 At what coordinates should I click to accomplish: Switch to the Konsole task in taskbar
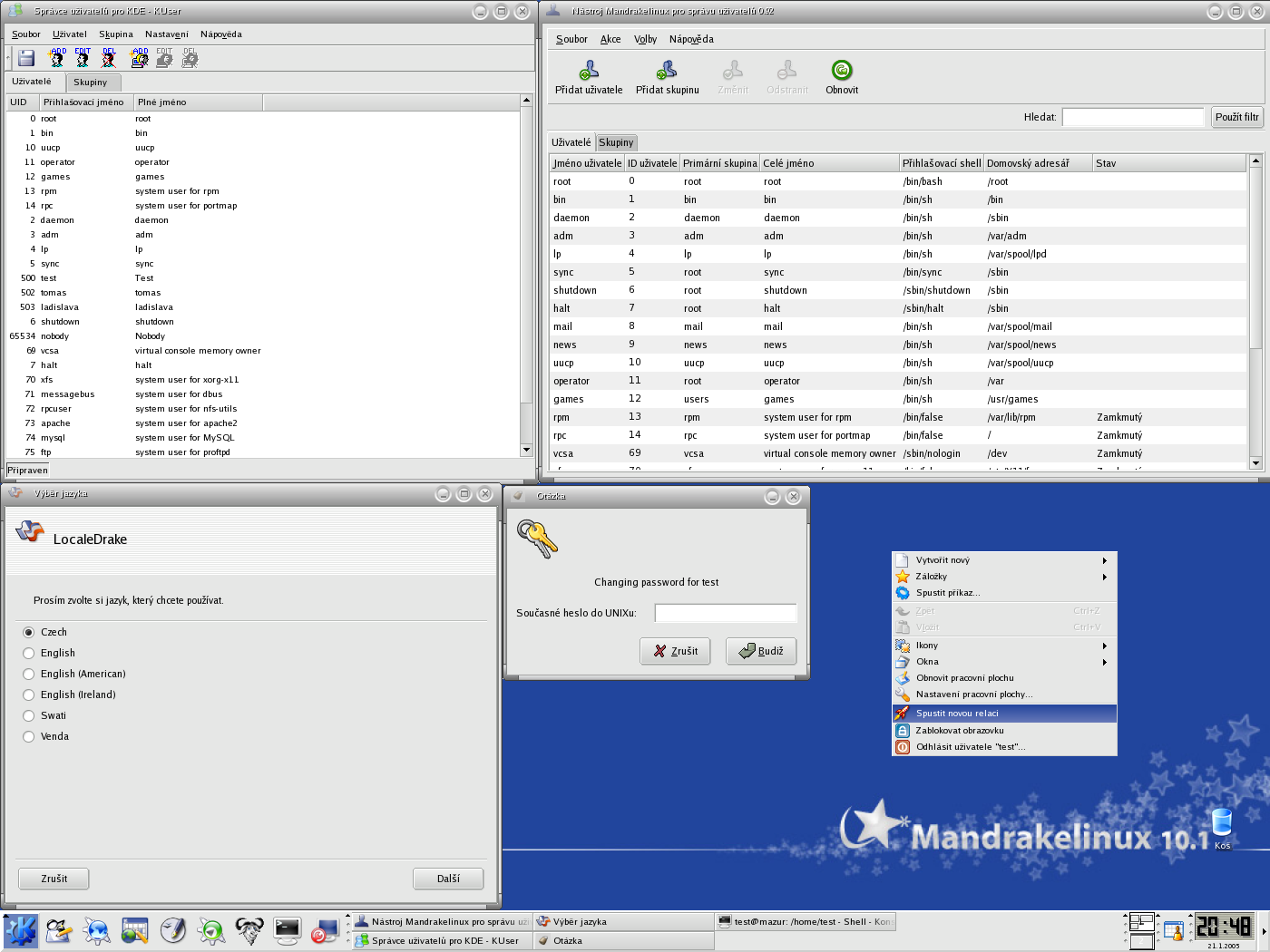pyautogui.click(x=806, y=921)
